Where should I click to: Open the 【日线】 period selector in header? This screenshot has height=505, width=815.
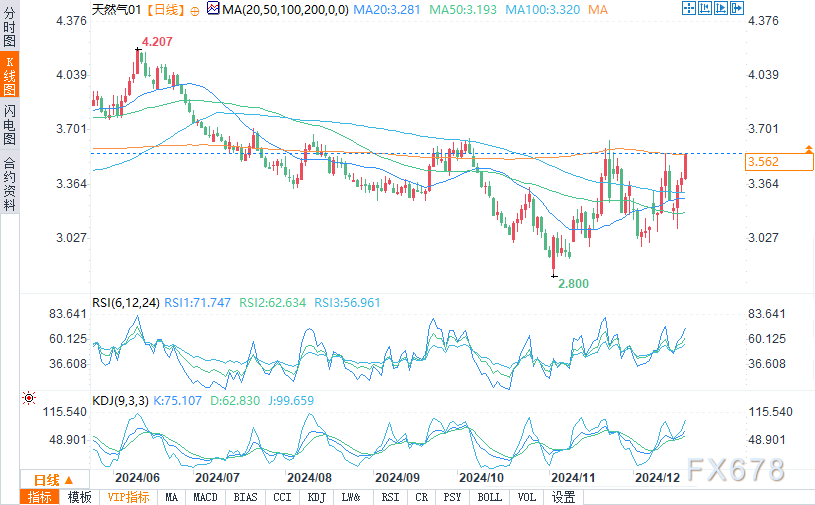coord(165,10)
